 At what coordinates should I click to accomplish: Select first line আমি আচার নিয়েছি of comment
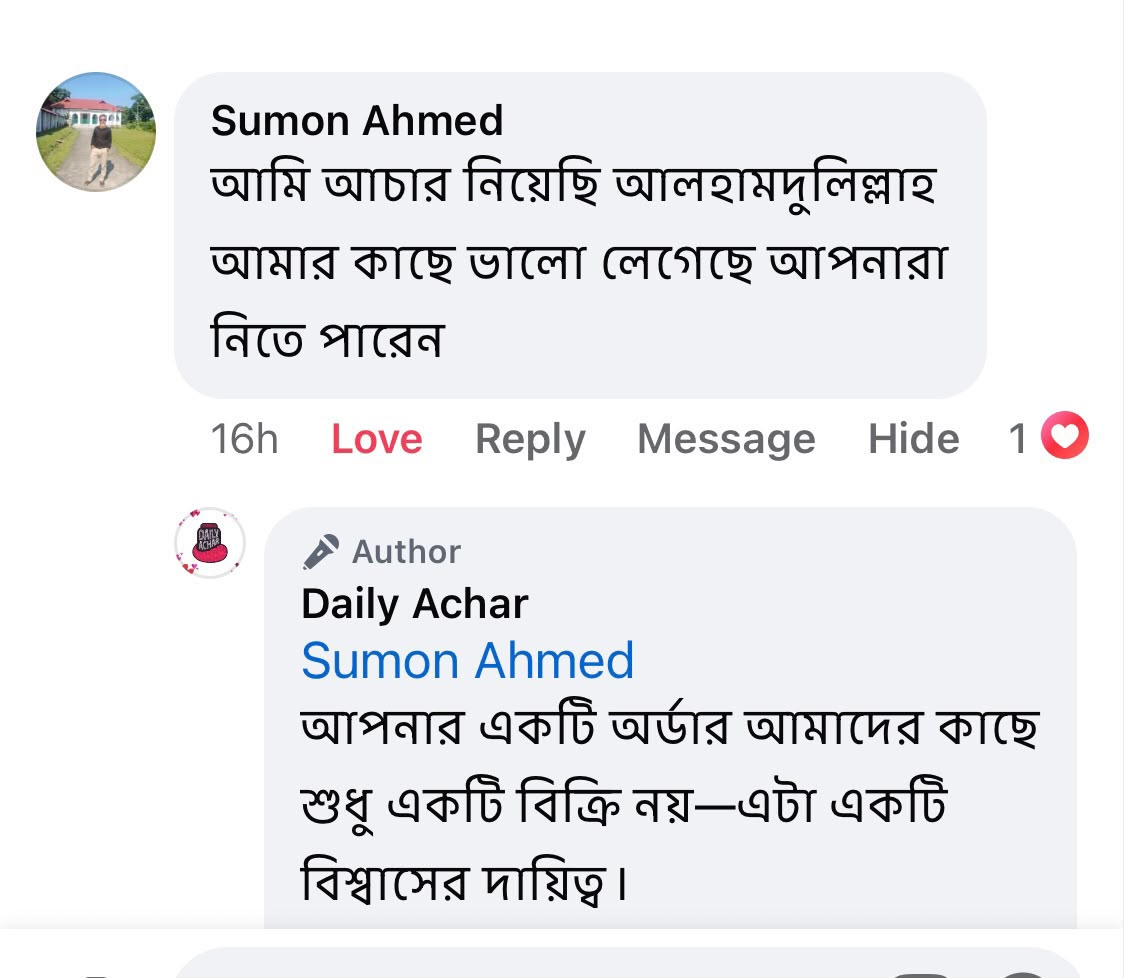tap(573, 185)
